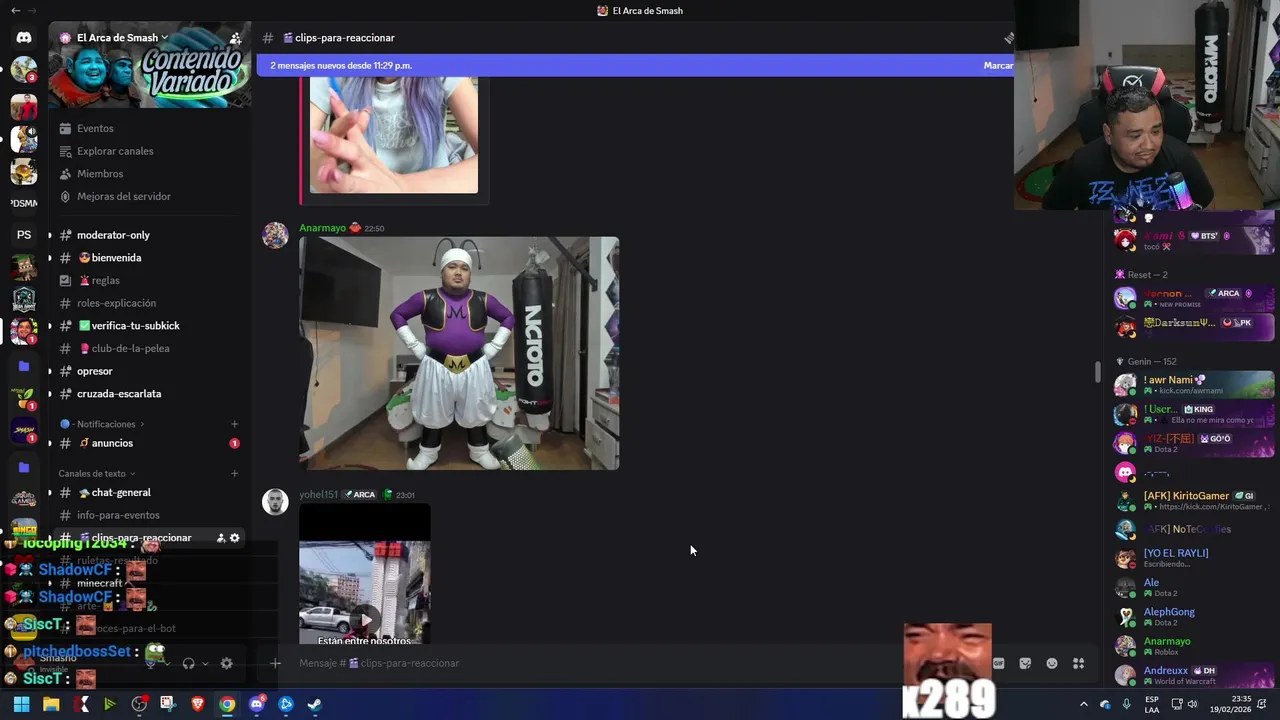Show hidden system tray icons
Screen dimensions: 1280x720
1083,704
